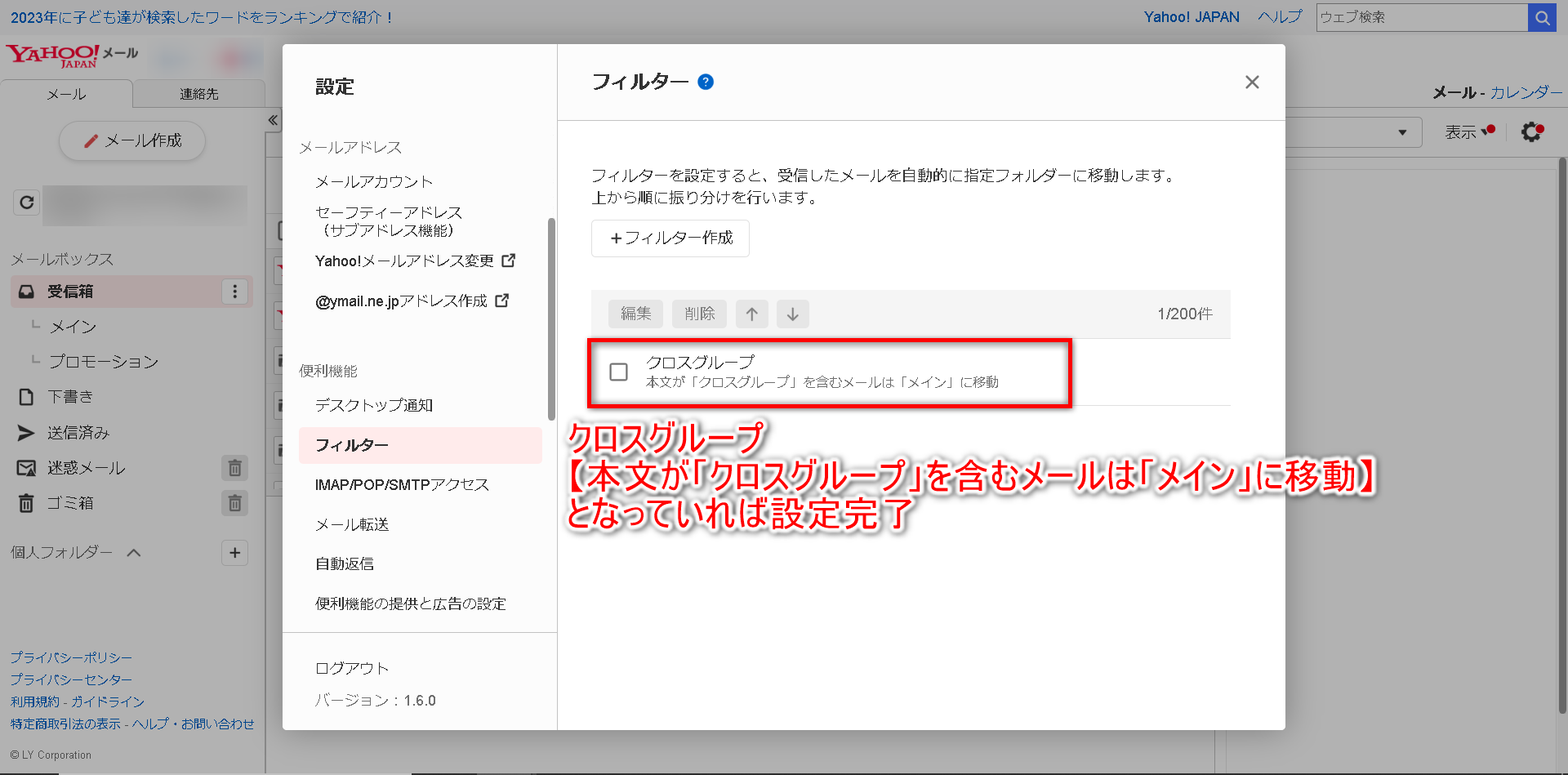Select メール転送 in settings menu
The width and height of the screenshot is (1568, 775).
(352, 524)
